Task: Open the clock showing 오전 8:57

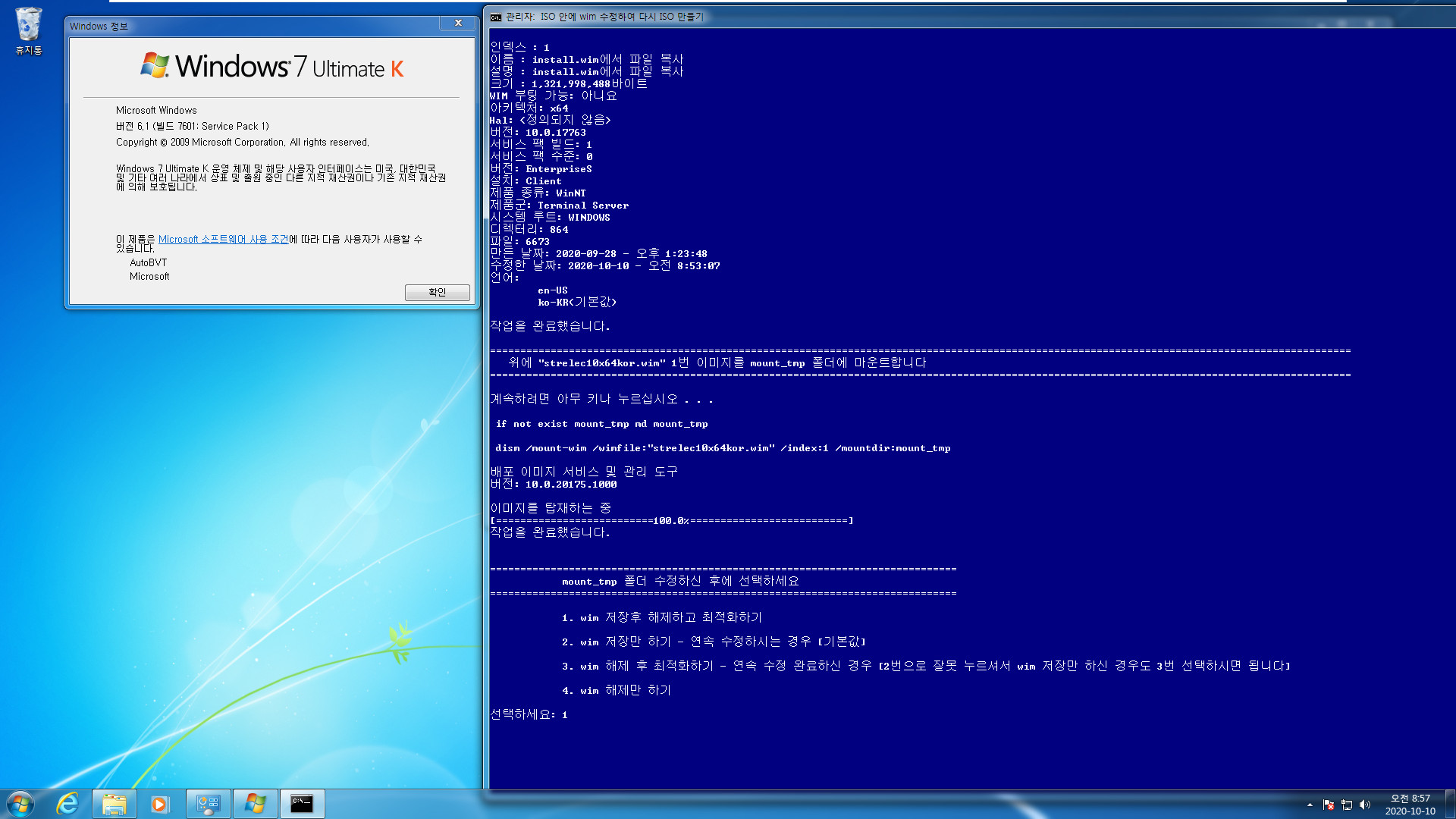Action: 1410,805
